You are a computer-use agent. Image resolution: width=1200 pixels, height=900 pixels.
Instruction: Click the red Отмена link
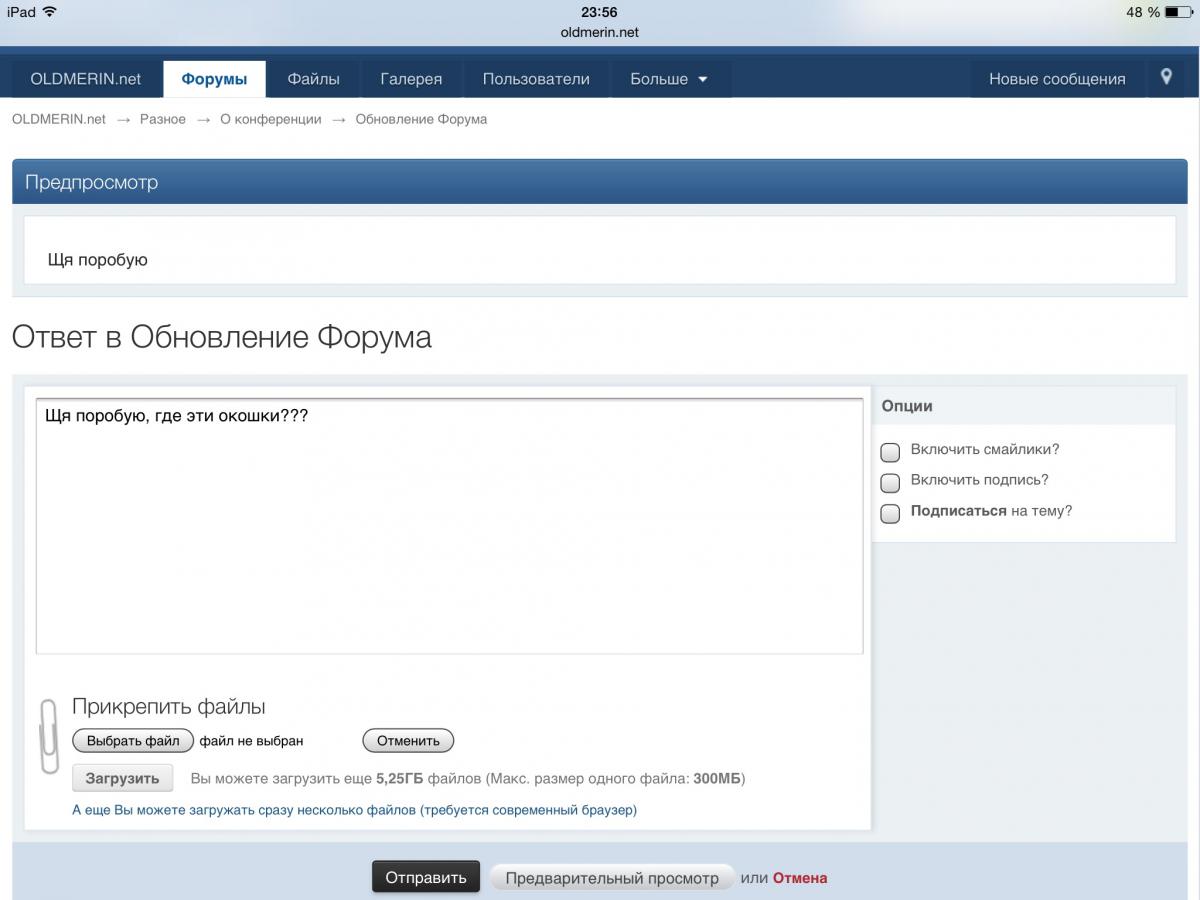click(x=800, y=878)
